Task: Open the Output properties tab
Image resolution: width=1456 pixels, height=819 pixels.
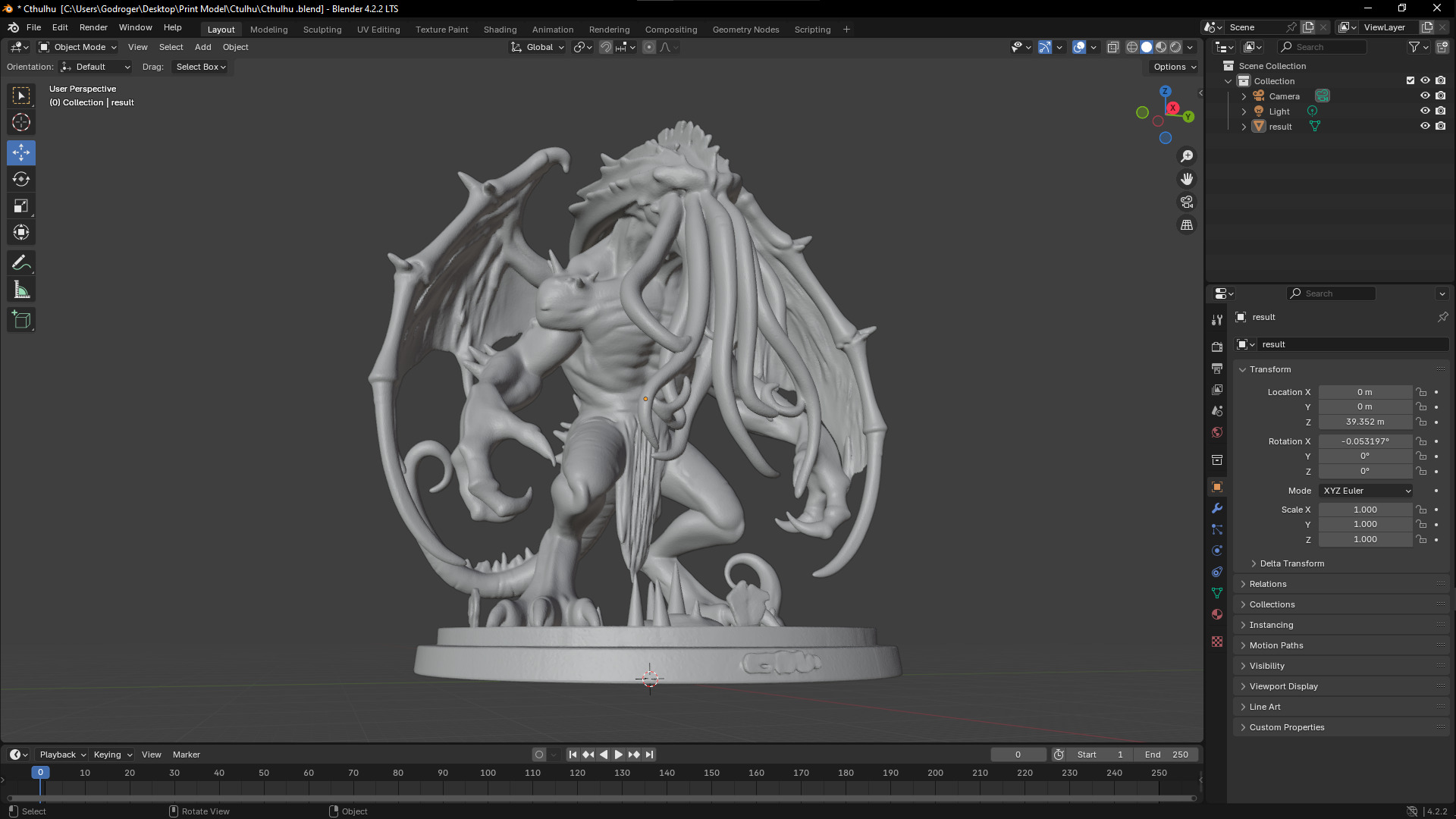Action: [x=1217, y=368]
